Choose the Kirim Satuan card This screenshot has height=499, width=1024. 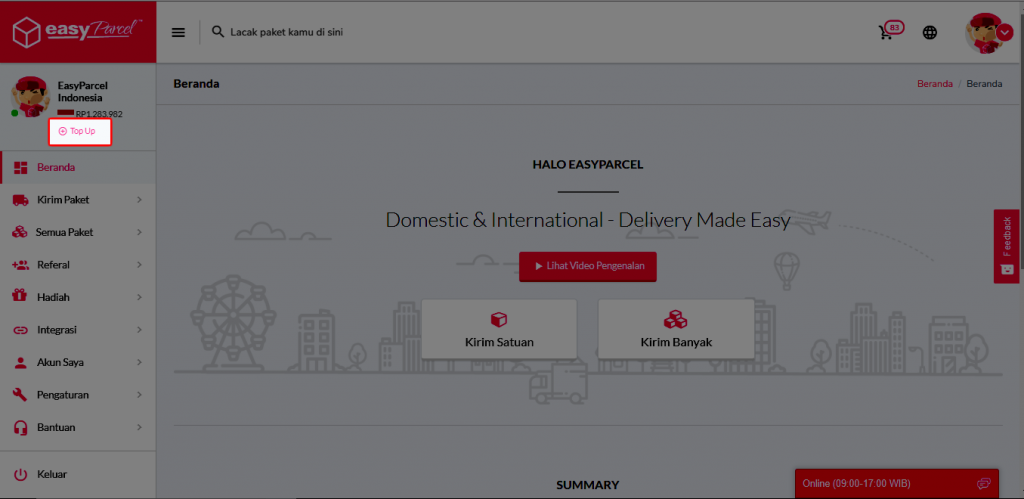pos(499,329)
